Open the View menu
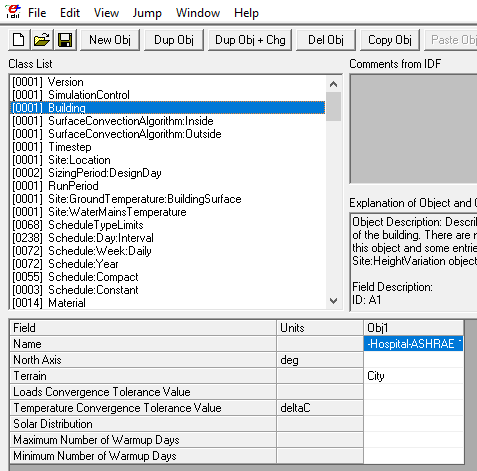The height and width of the screenshot is (471, 477). (106, 13)
